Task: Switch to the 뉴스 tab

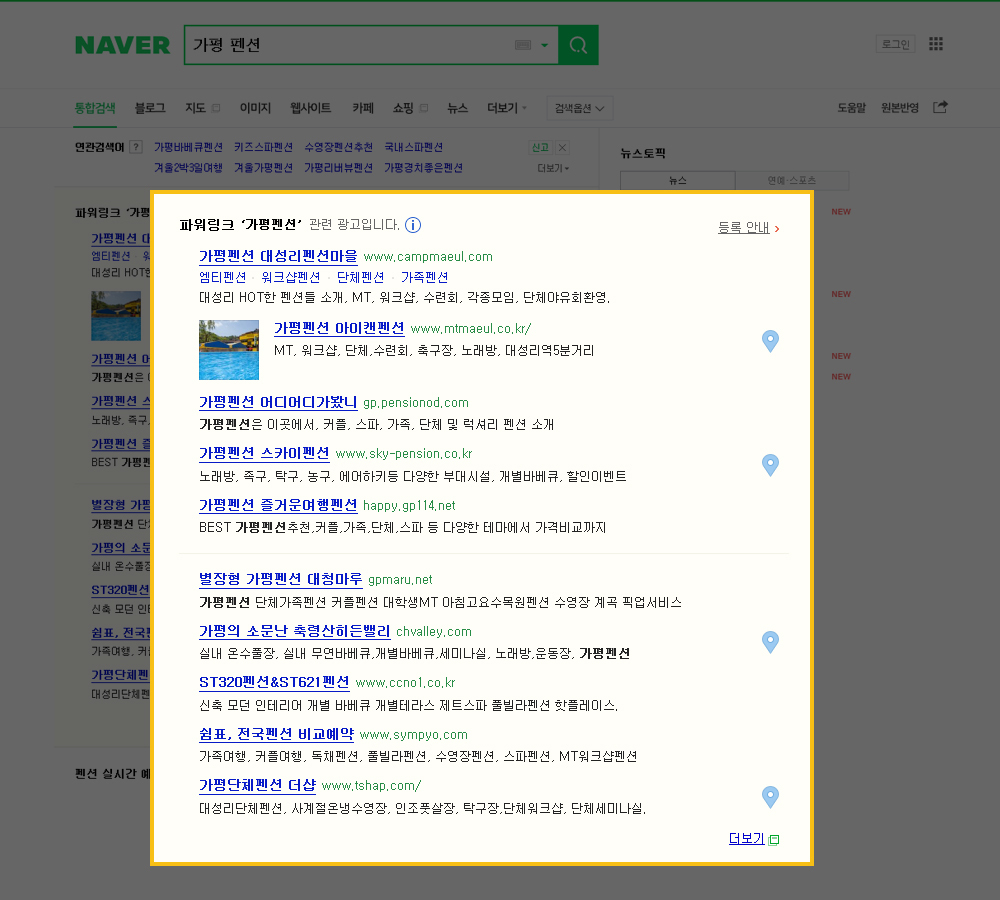Action: click(x=457, y=108)
